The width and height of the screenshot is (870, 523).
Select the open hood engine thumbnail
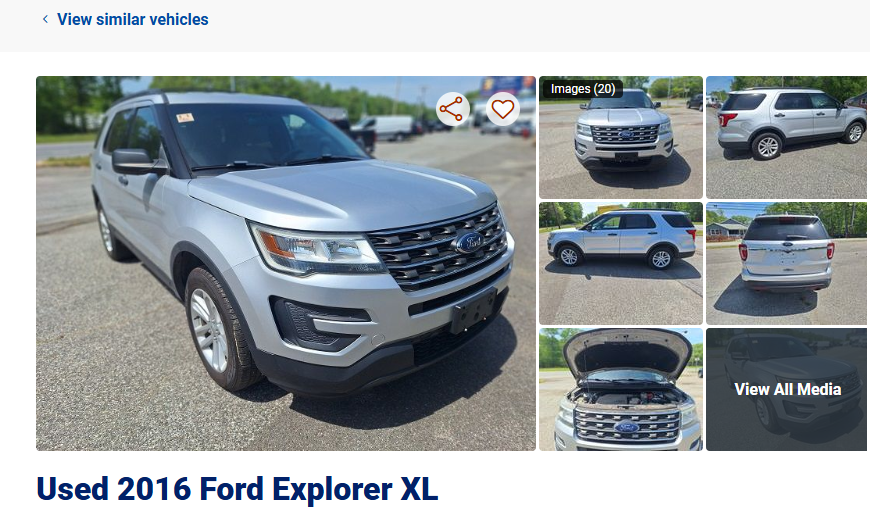click(x=621, y=389)
